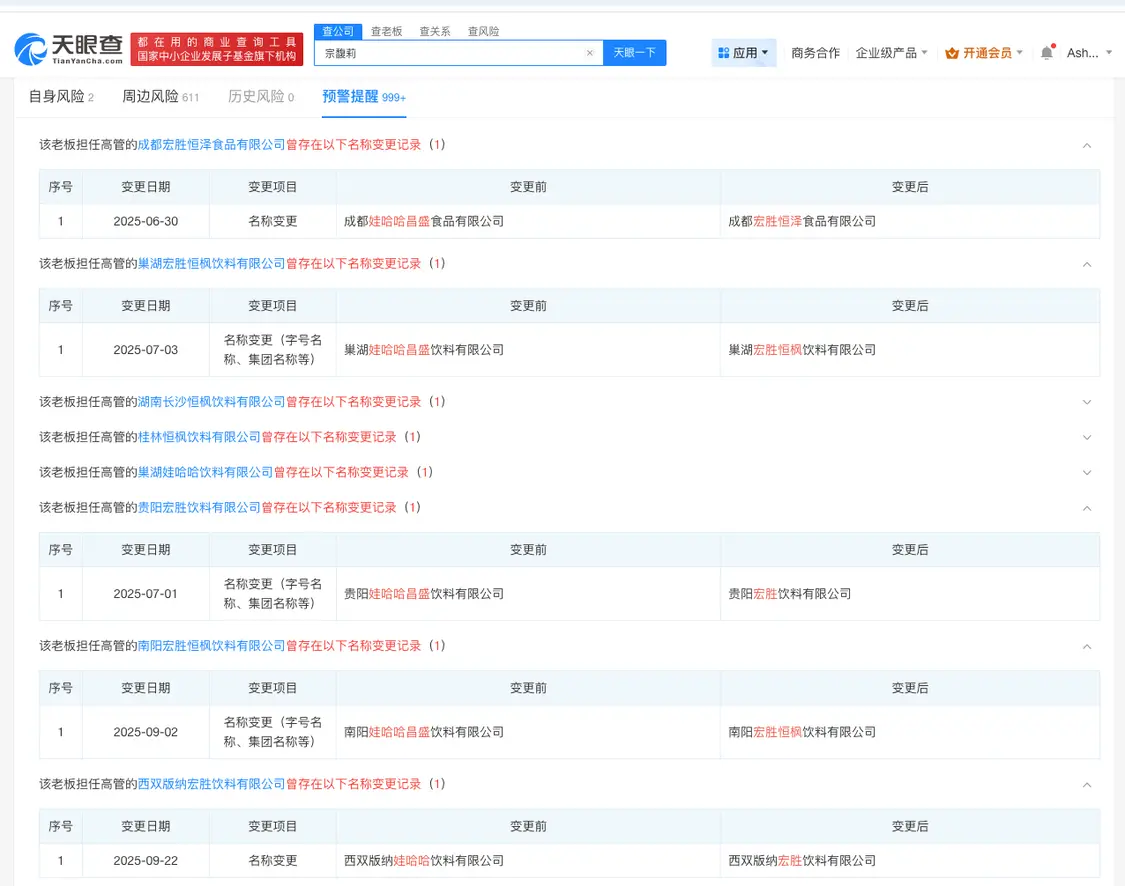The height and width of the screenshot is (886, 1125).
Task: Open the notification bell
Action: point(1047,52)
